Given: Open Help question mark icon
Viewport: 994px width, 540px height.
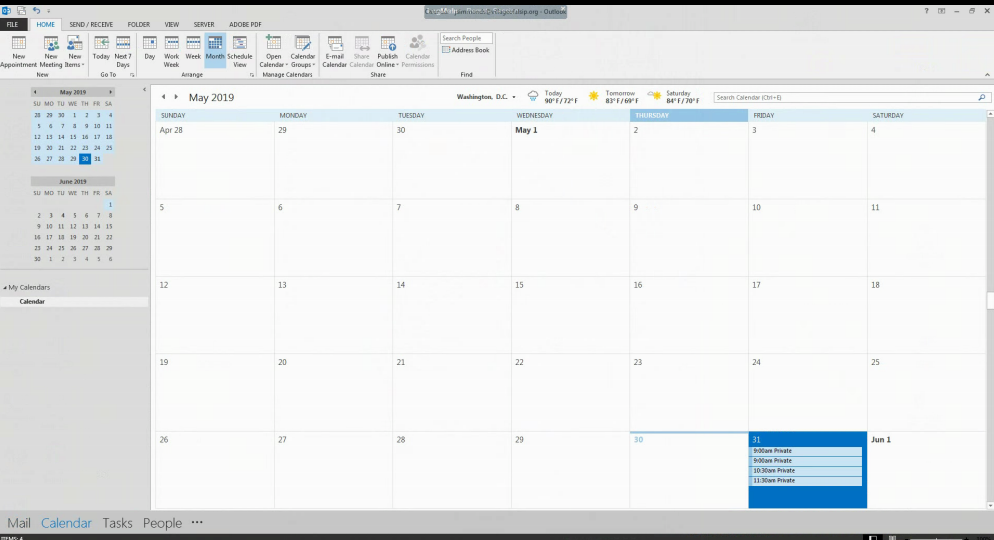Looking at the screenshot, I should (x=926, y=11).
